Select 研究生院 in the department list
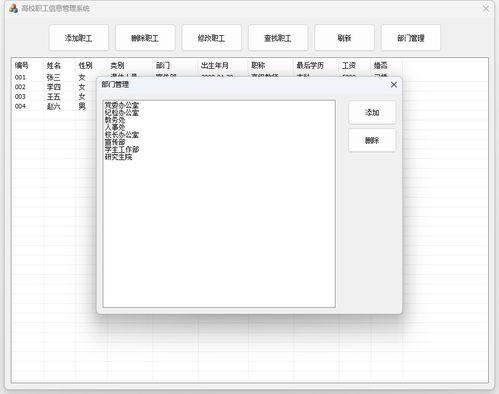Image resolution: width=499 pixels, height=394 pixels. pos(118,157)
